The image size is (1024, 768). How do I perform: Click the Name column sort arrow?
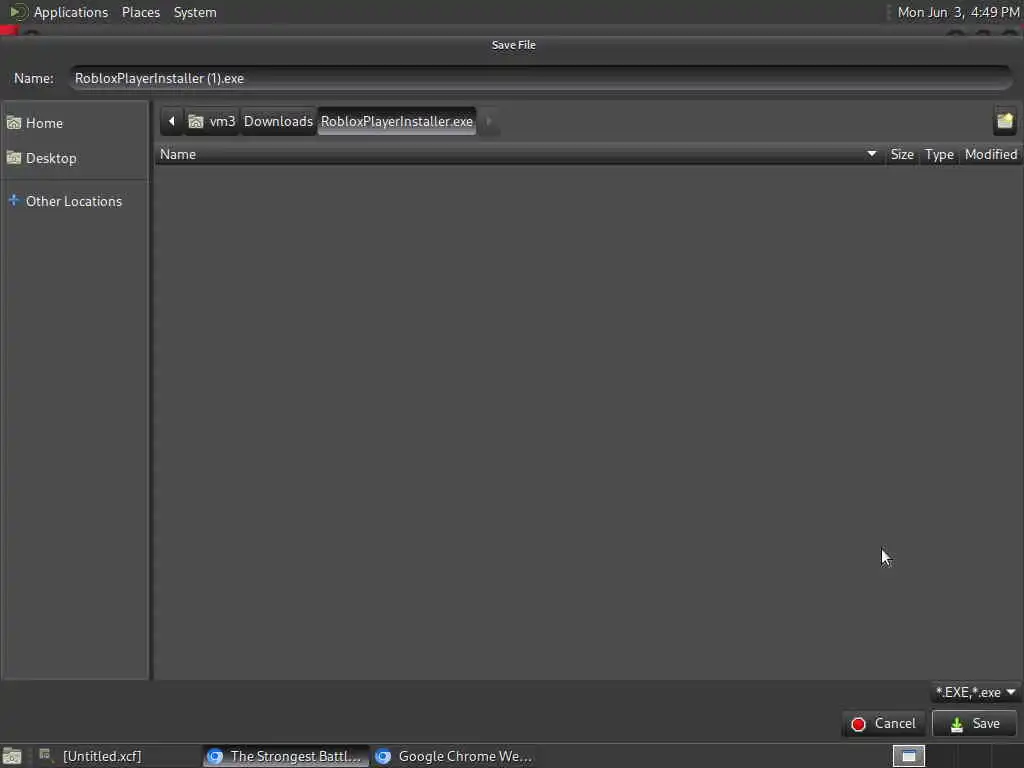871,154
